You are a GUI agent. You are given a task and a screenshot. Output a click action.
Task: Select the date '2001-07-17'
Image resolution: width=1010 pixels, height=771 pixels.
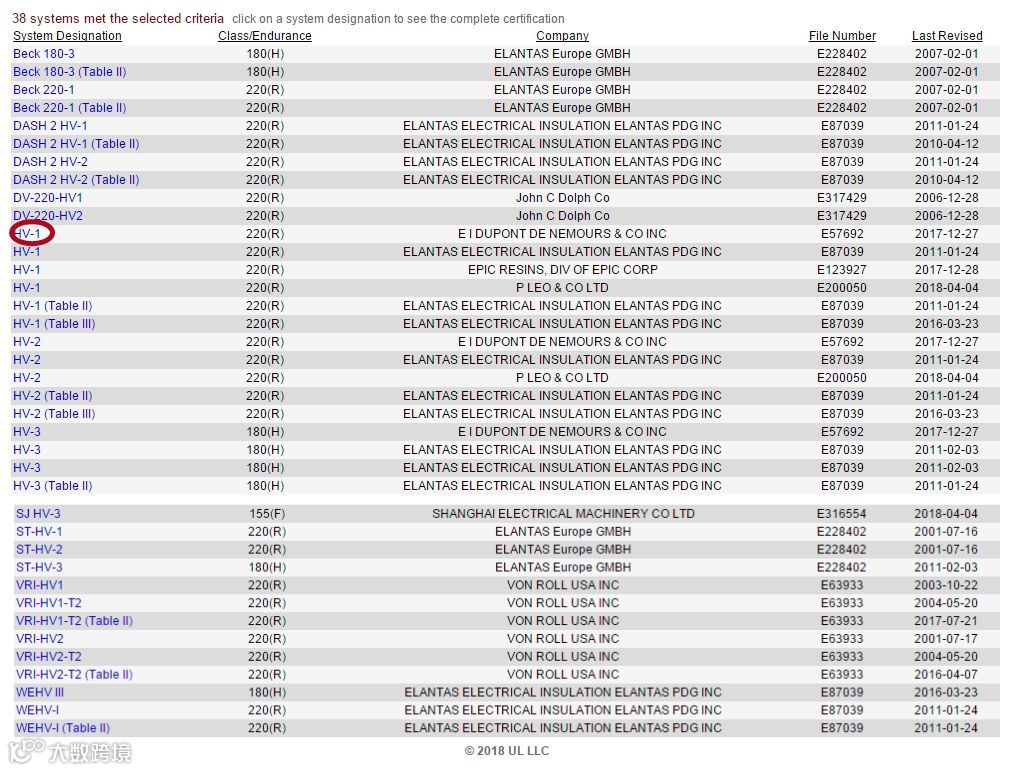[x=945, y=640]
